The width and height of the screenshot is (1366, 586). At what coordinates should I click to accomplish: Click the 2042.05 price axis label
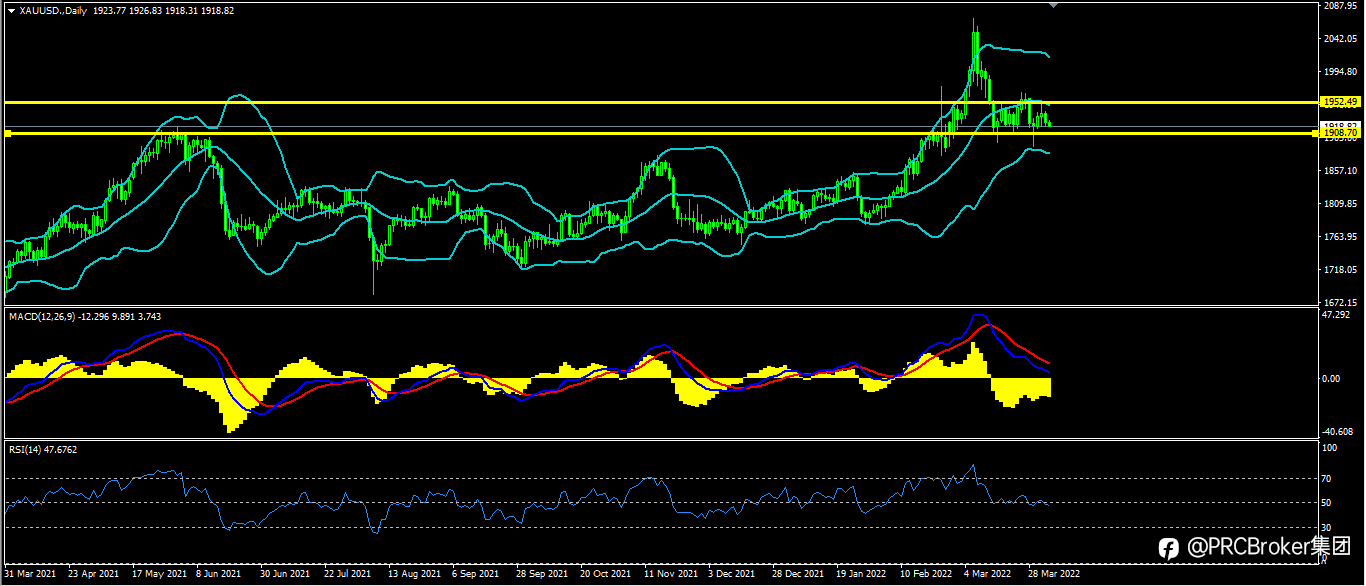pos(1339,38)
